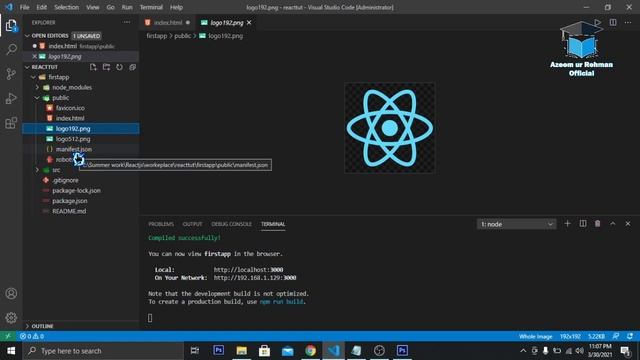Open File Explorer from taskbar

(x=242, y=351)
